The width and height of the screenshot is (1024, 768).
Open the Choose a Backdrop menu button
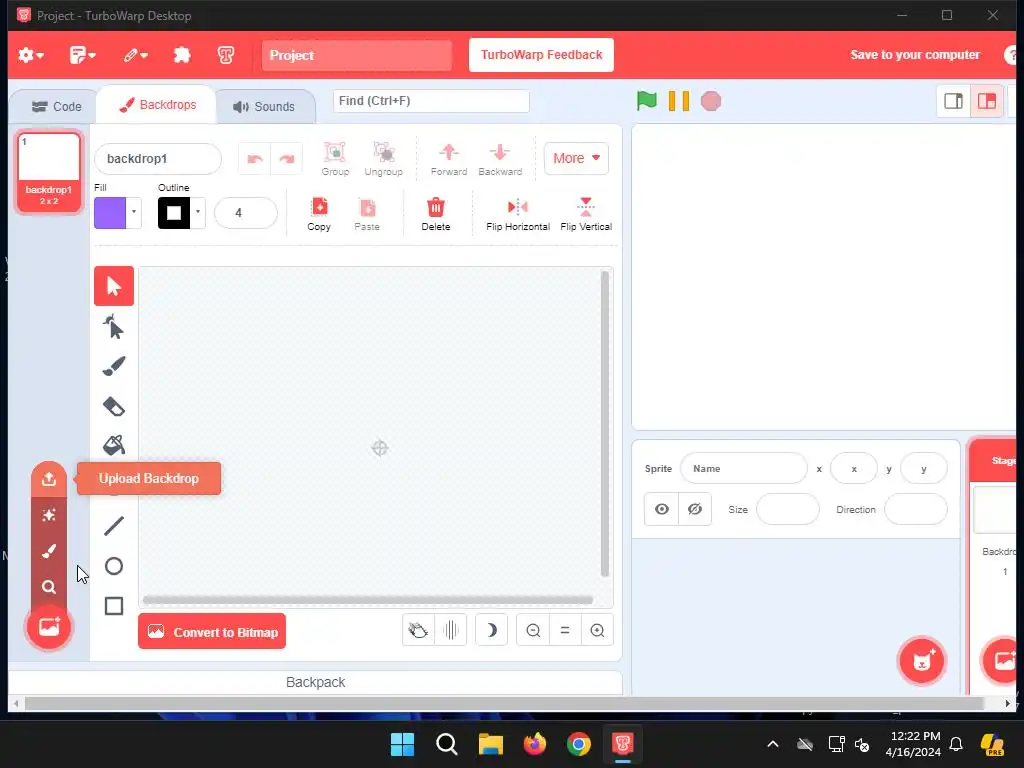tap(49, 627)
